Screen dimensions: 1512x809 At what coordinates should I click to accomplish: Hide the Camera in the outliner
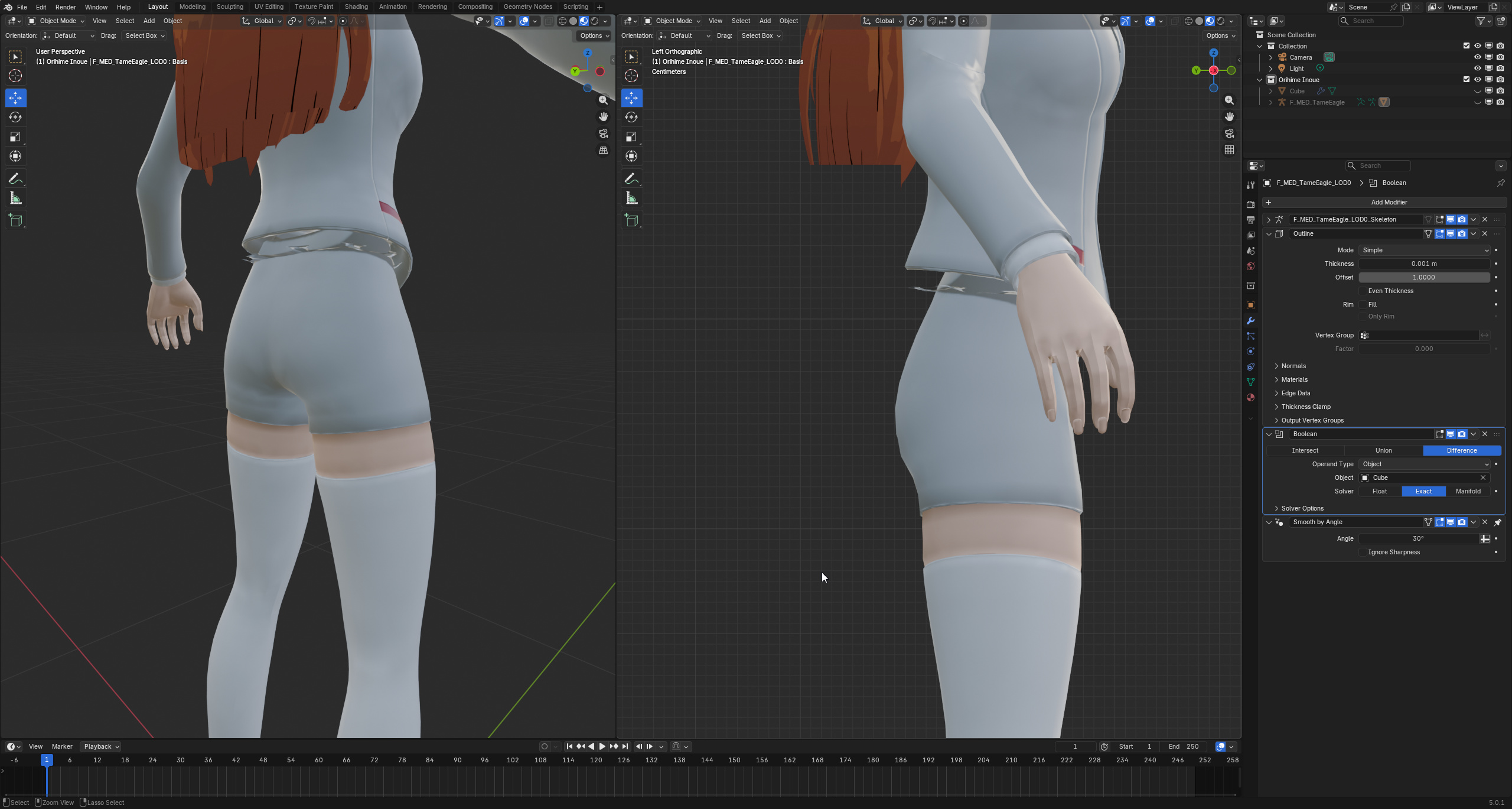(1477, 57)
